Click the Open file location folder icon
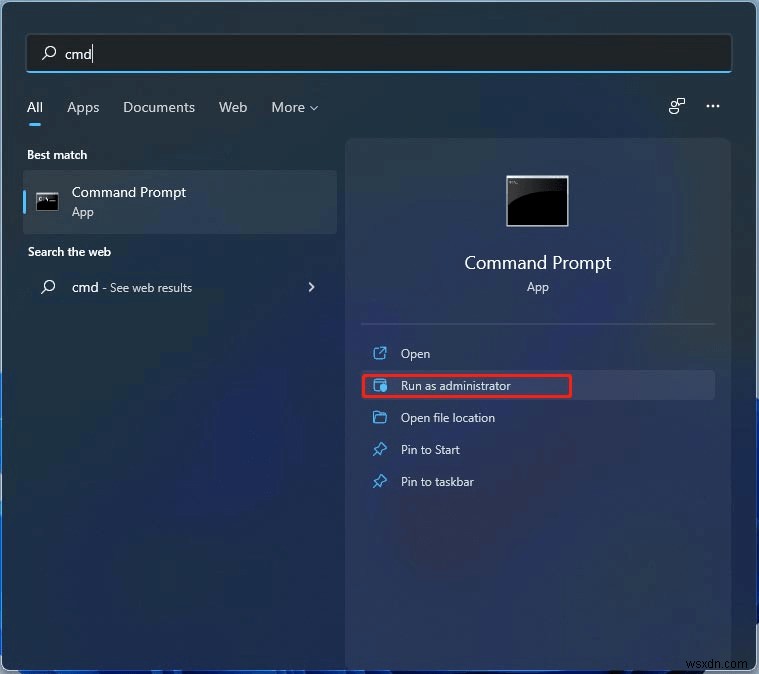Screen dimensions: 759x674 380,417
